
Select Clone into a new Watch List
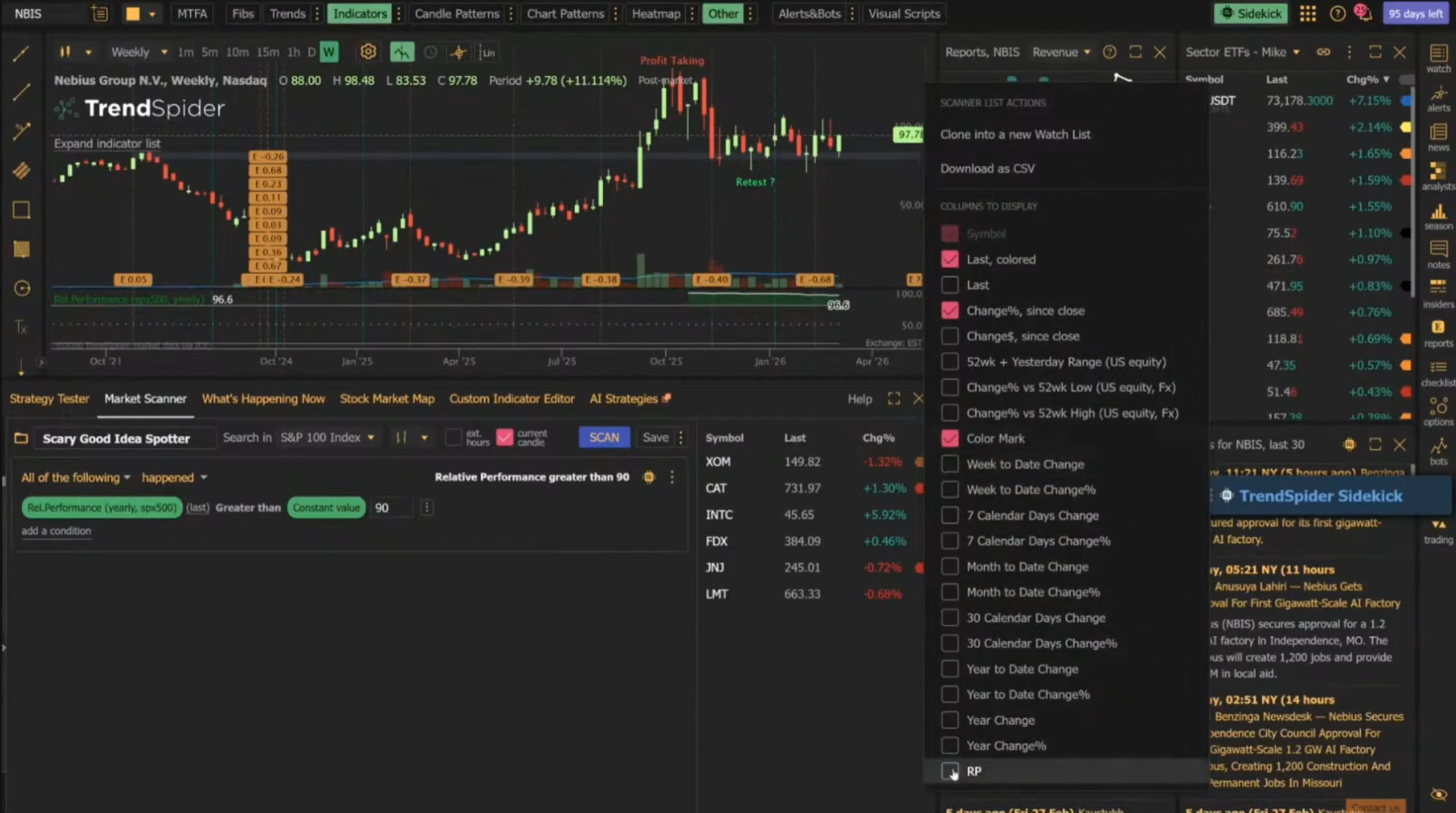coord(1015,134)
